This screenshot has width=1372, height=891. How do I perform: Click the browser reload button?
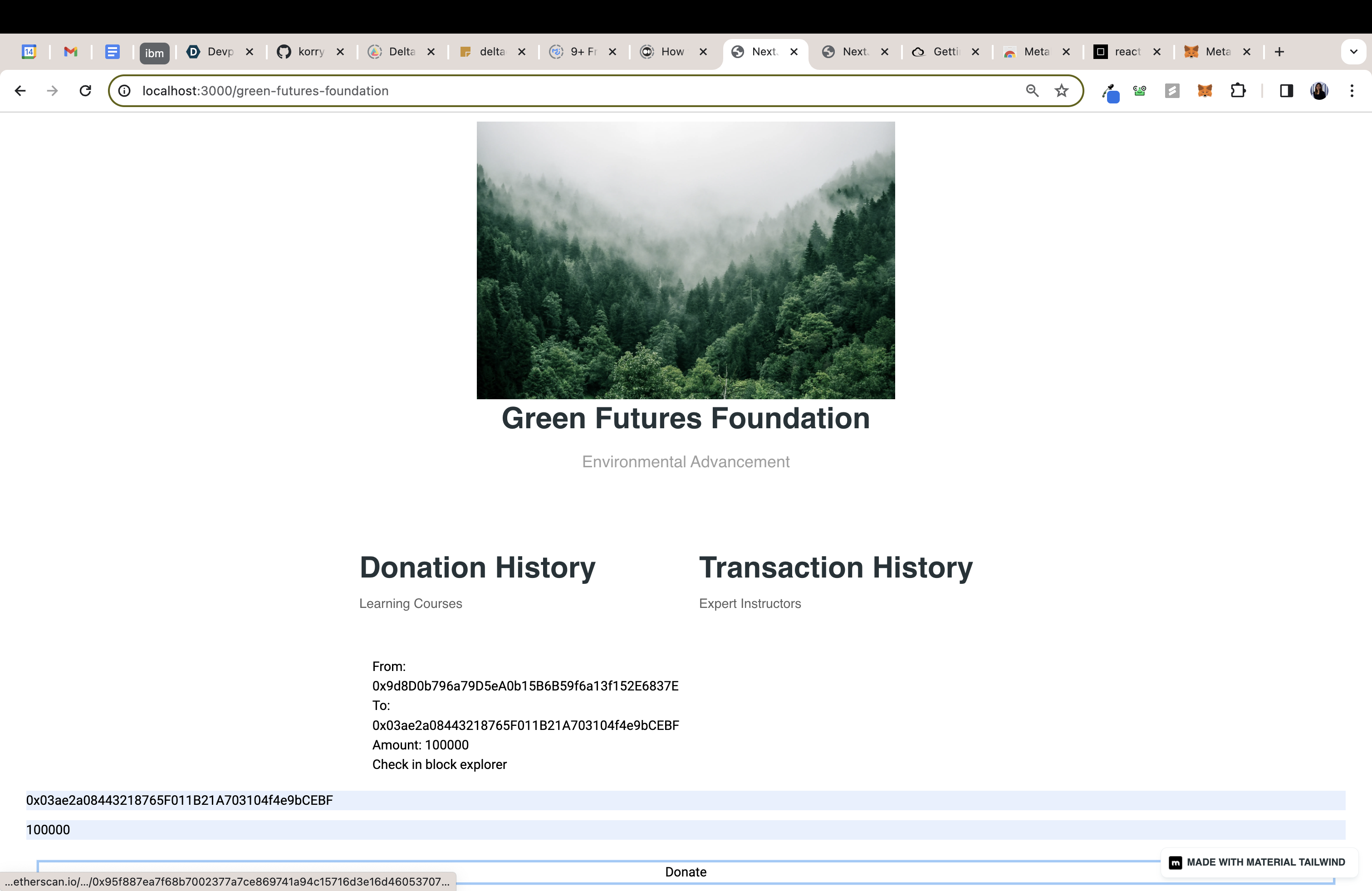[85, 90]
